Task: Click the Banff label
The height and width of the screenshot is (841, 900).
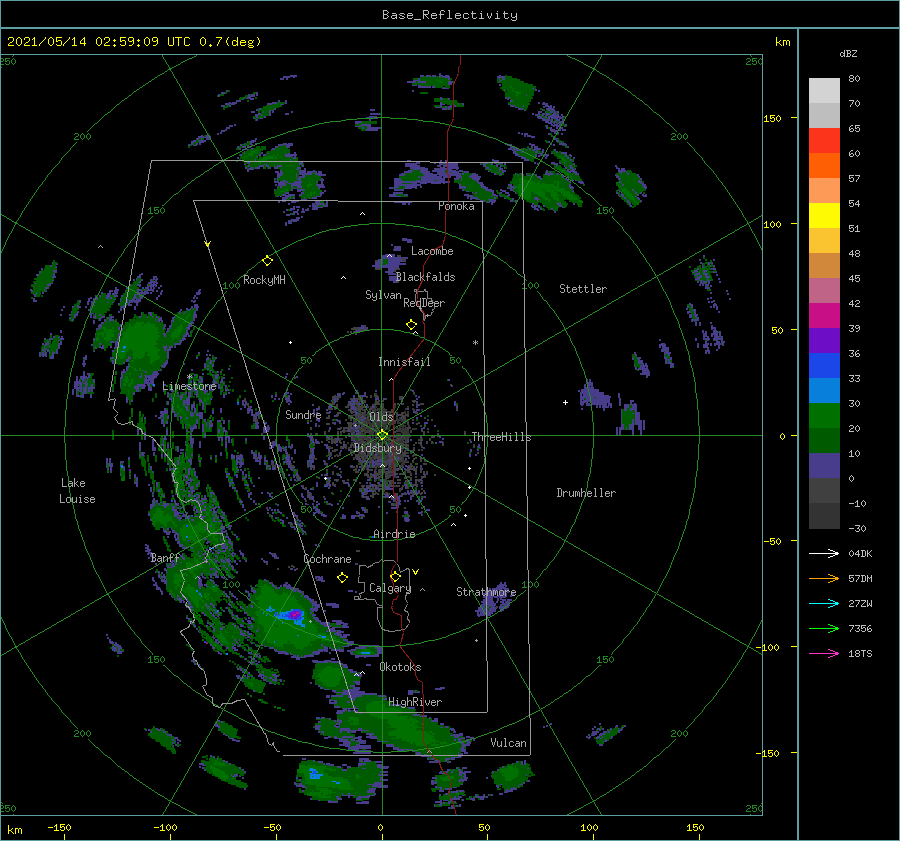Action: [x=165, y=558]
